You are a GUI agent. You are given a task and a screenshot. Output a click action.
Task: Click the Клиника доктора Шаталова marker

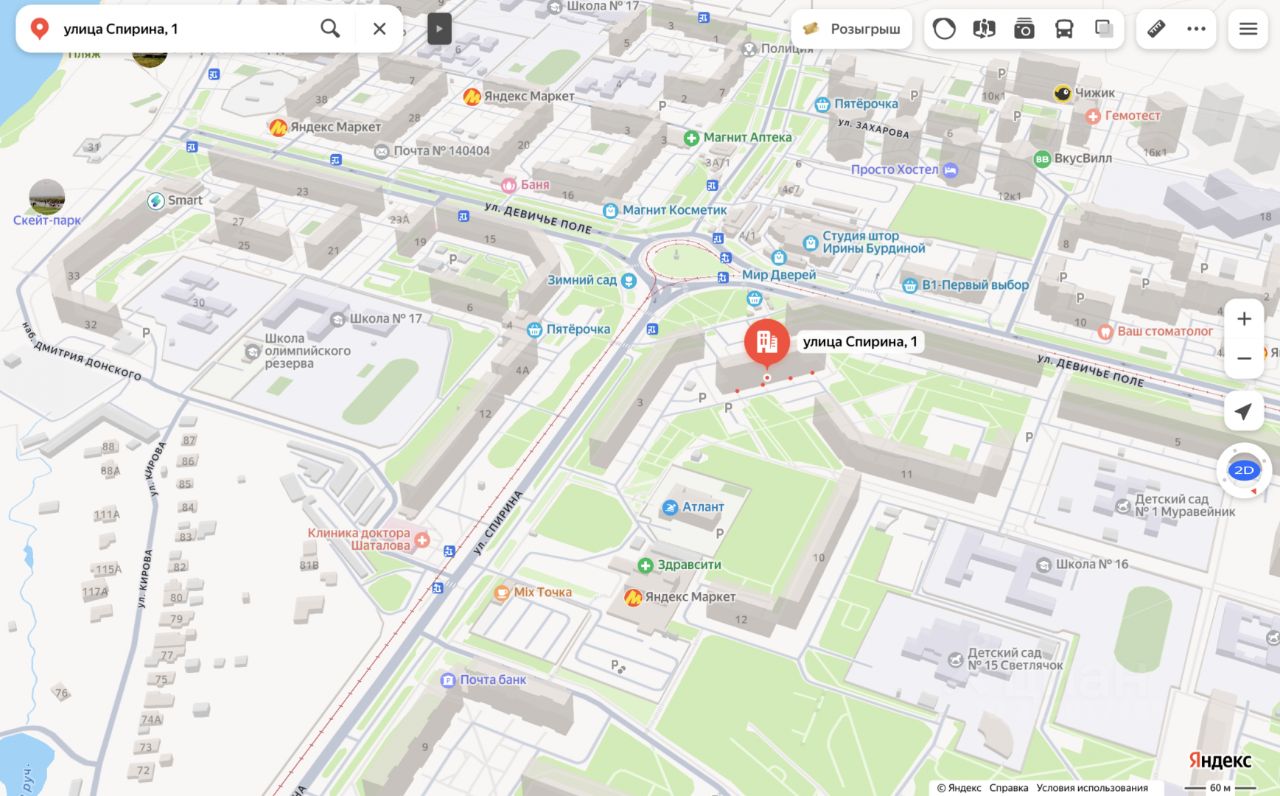coord(422,540)
